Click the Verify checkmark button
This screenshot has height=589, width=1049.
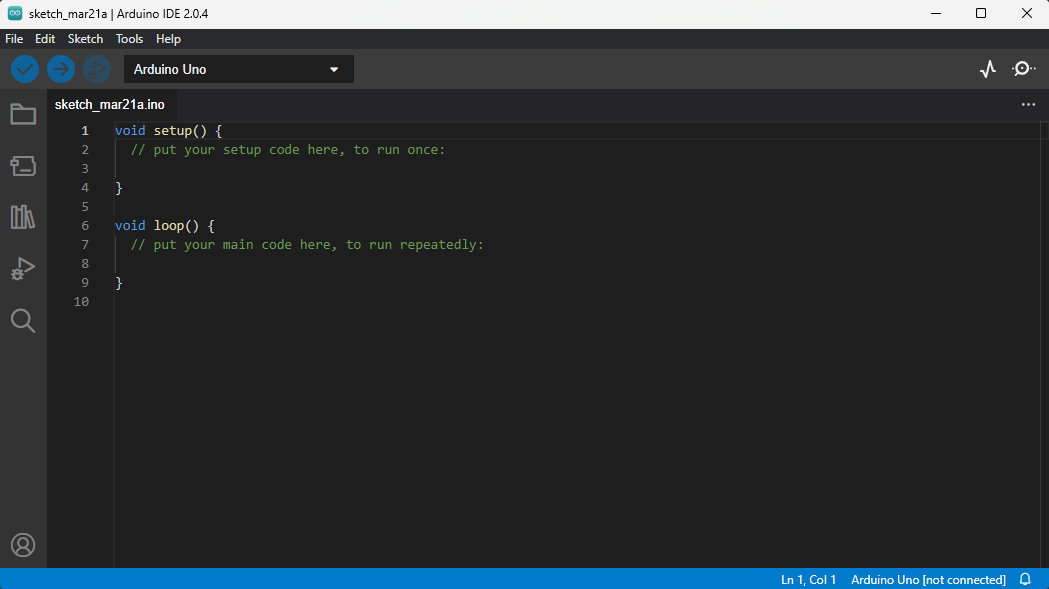point(25,69)
